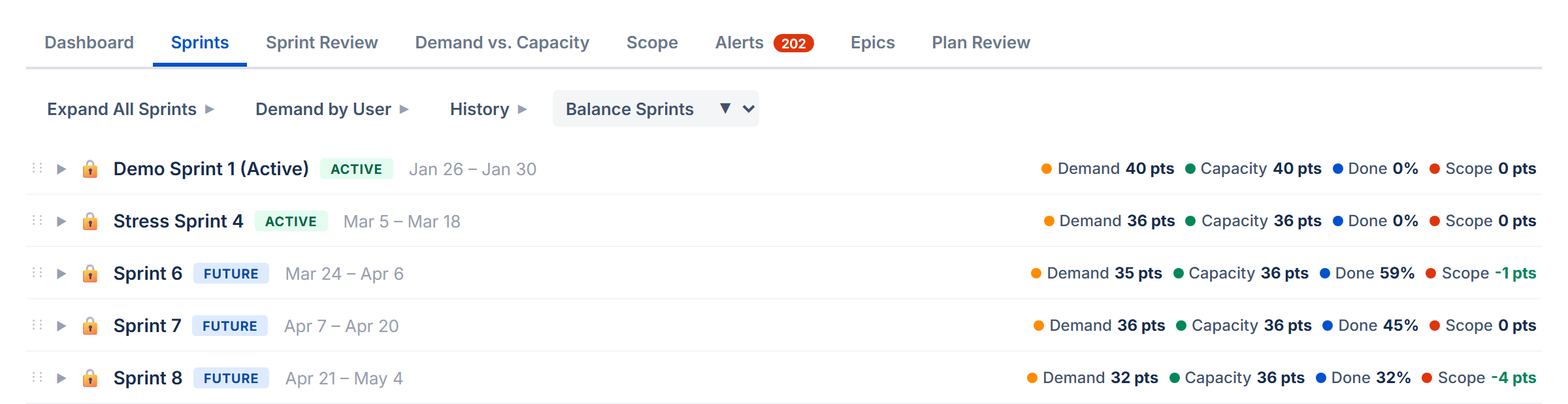Click the lock icon on Sprint 6
The width and height of the screenshot is (1568, 404).
tap(90, 273)
